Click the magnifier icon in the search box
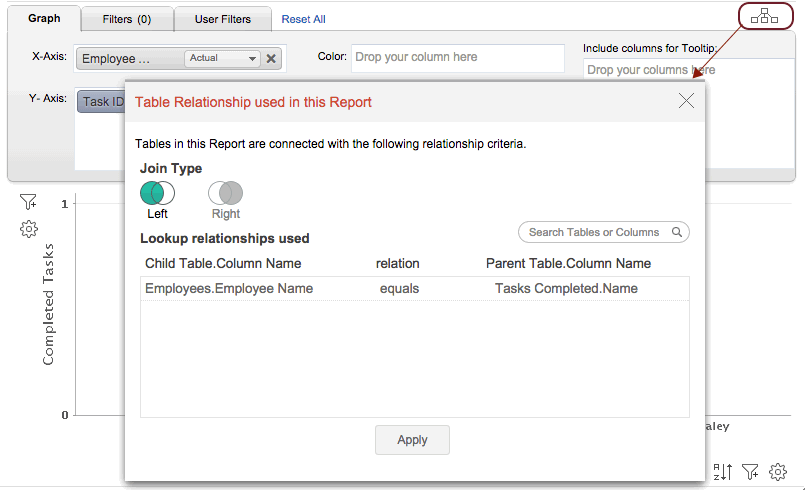 click(x=677, y=232)
